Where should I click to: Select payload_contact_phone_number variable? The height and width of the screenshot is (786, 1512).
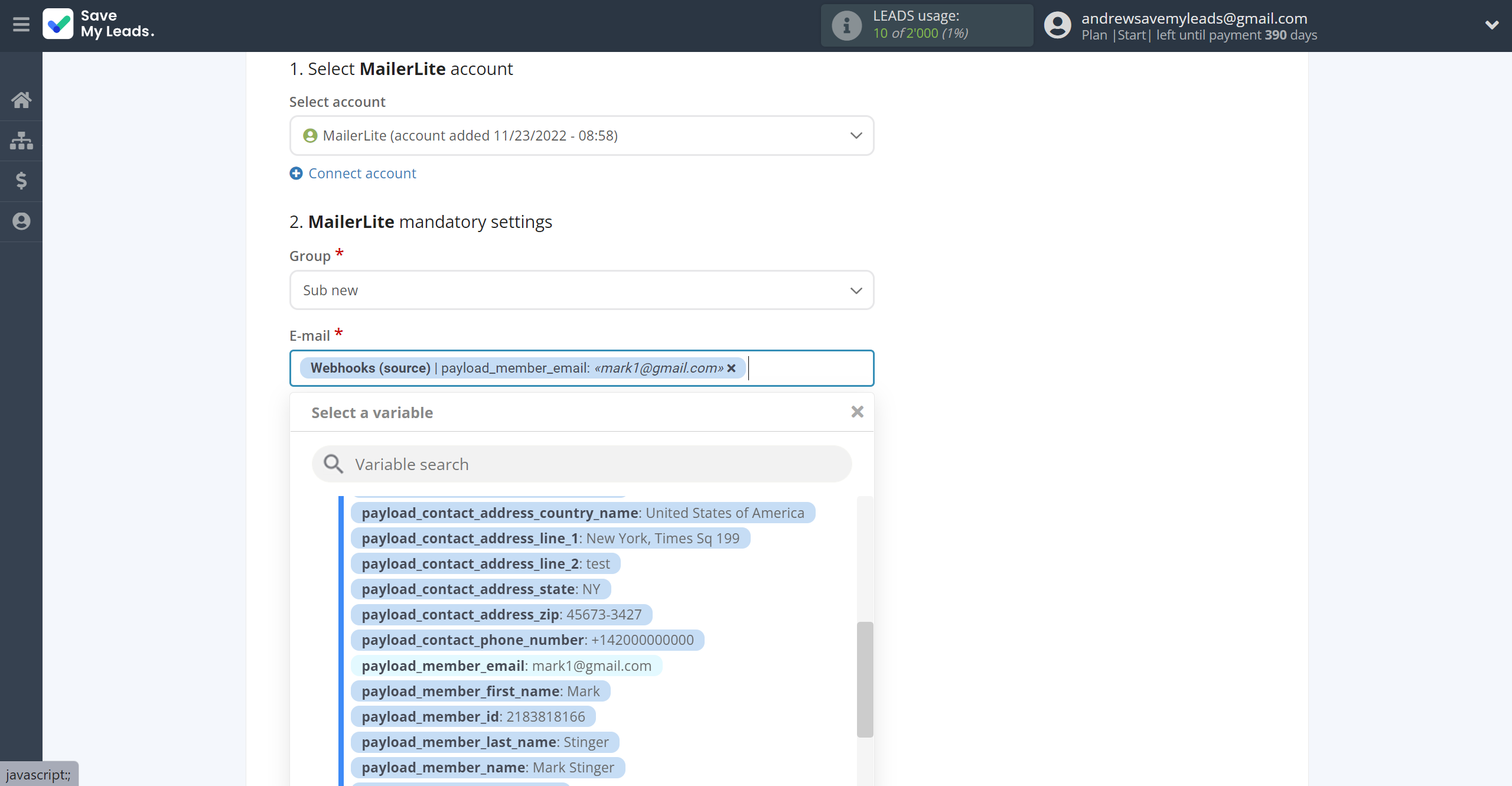[527, 640]
